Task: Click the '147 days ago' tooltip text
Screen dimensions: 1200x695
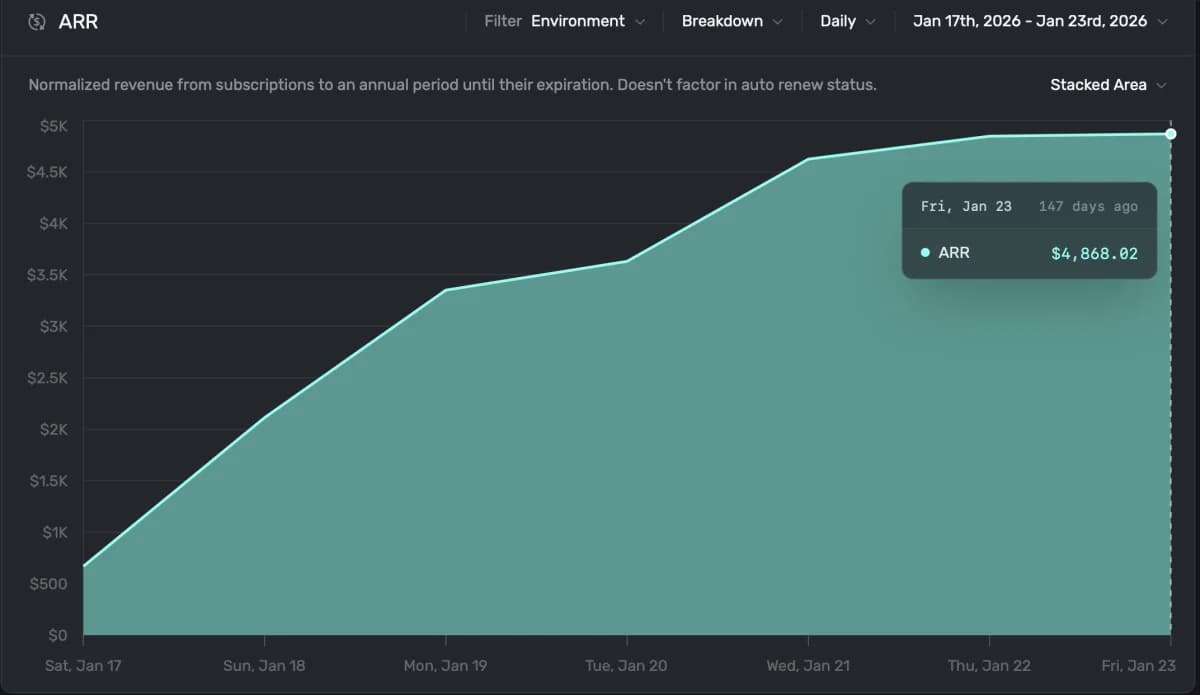Action: (1088, 206)
